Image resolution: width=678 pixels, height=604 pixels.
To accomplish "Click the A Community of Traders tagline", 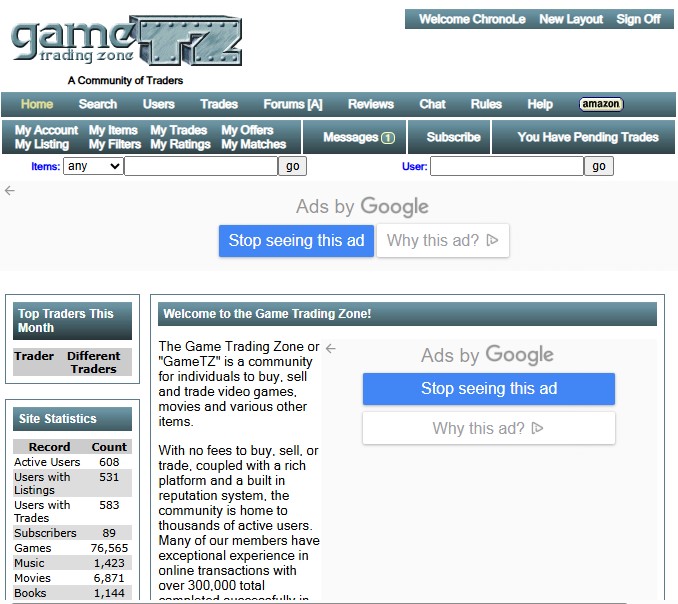I will (x=125, y=80).
